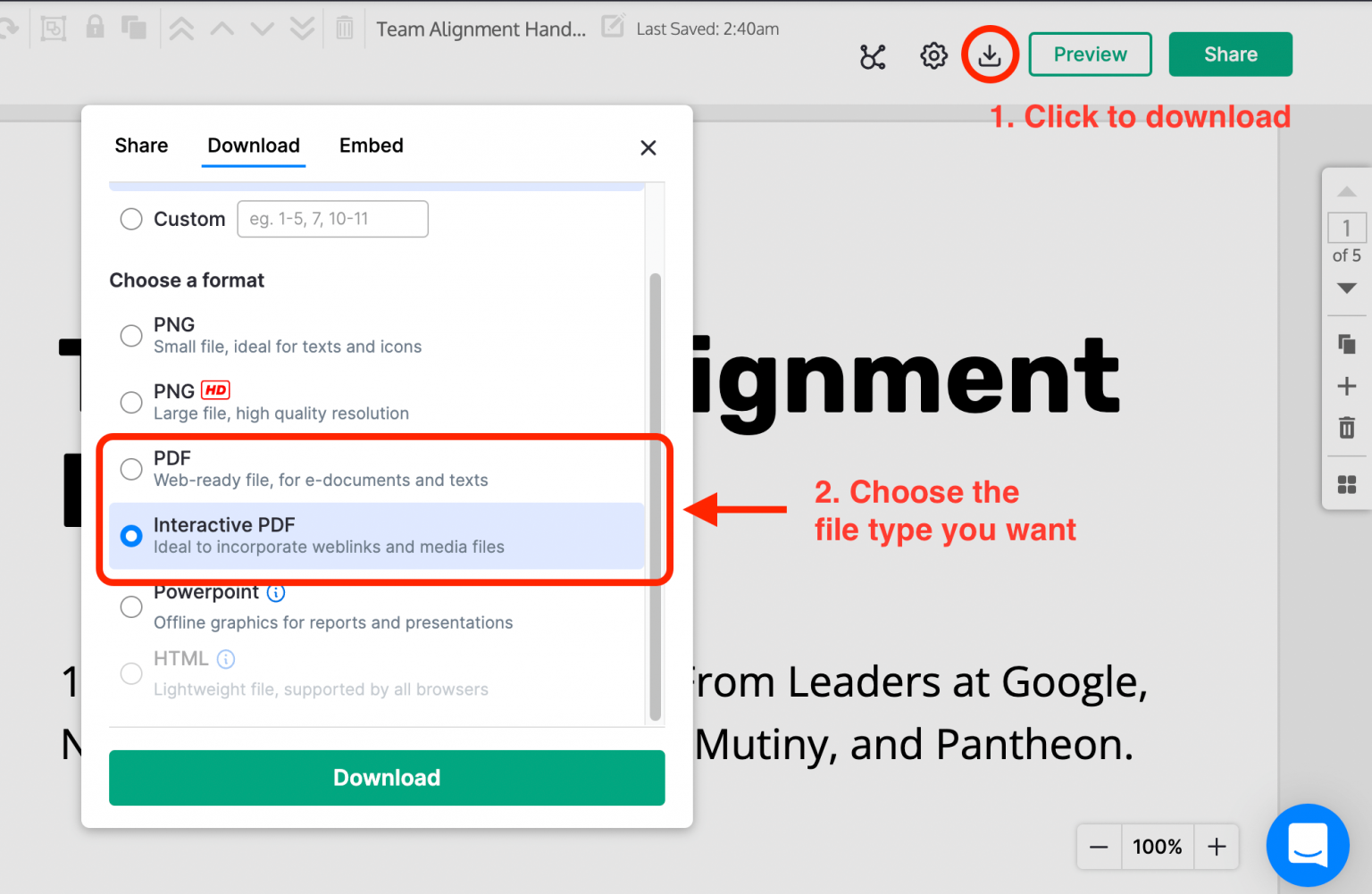Choose the Powerpoint format radio button
1372x894 pixels.
[131, 606]
